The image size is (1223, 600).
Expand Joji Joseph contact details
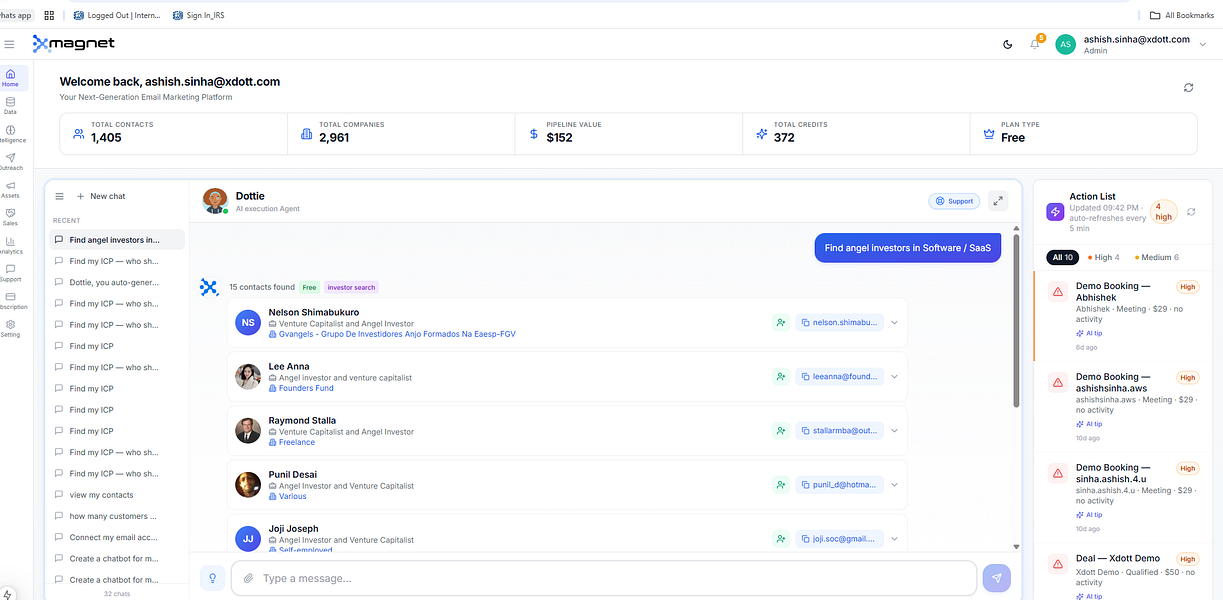pyautogui.click(x=894, y=539)
